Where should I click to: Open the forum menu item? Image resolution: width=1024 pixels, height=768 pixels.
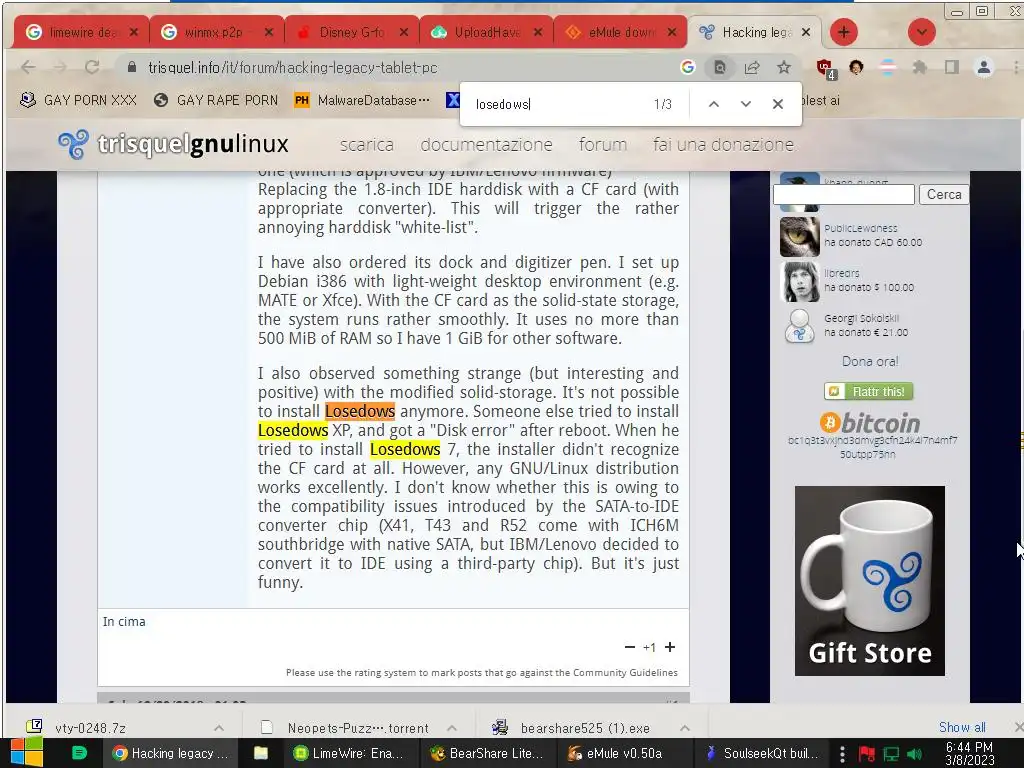[x=602, y=145]
